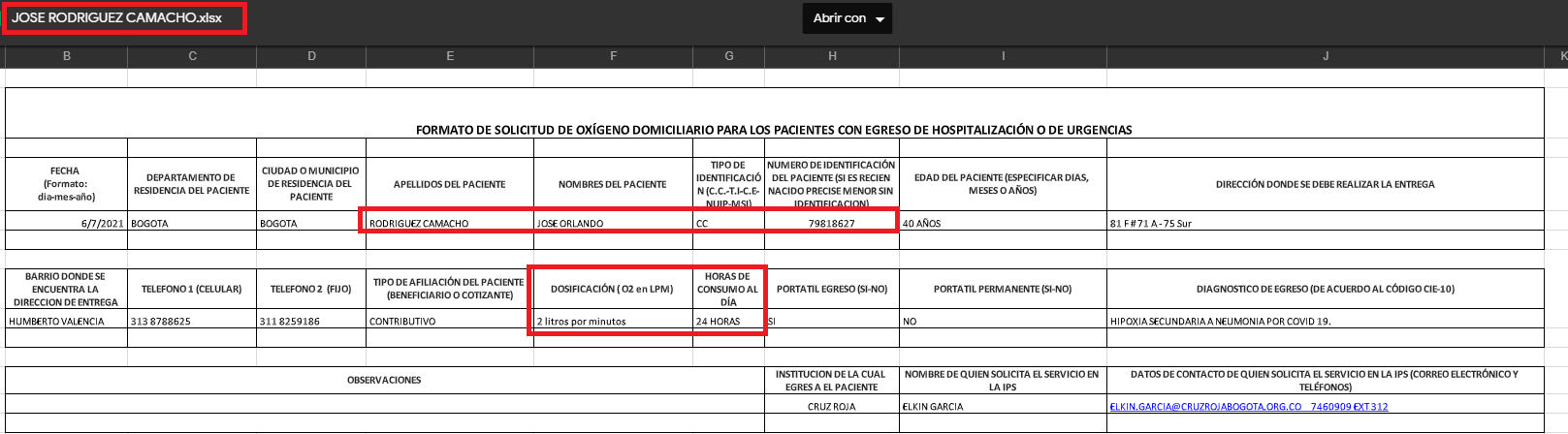The width and height of the screenshot is (1568, 434).
Task: Click the file name JOSE RODRIGUEZ CAMACHO.xlsx
Action: pos(116,18)
